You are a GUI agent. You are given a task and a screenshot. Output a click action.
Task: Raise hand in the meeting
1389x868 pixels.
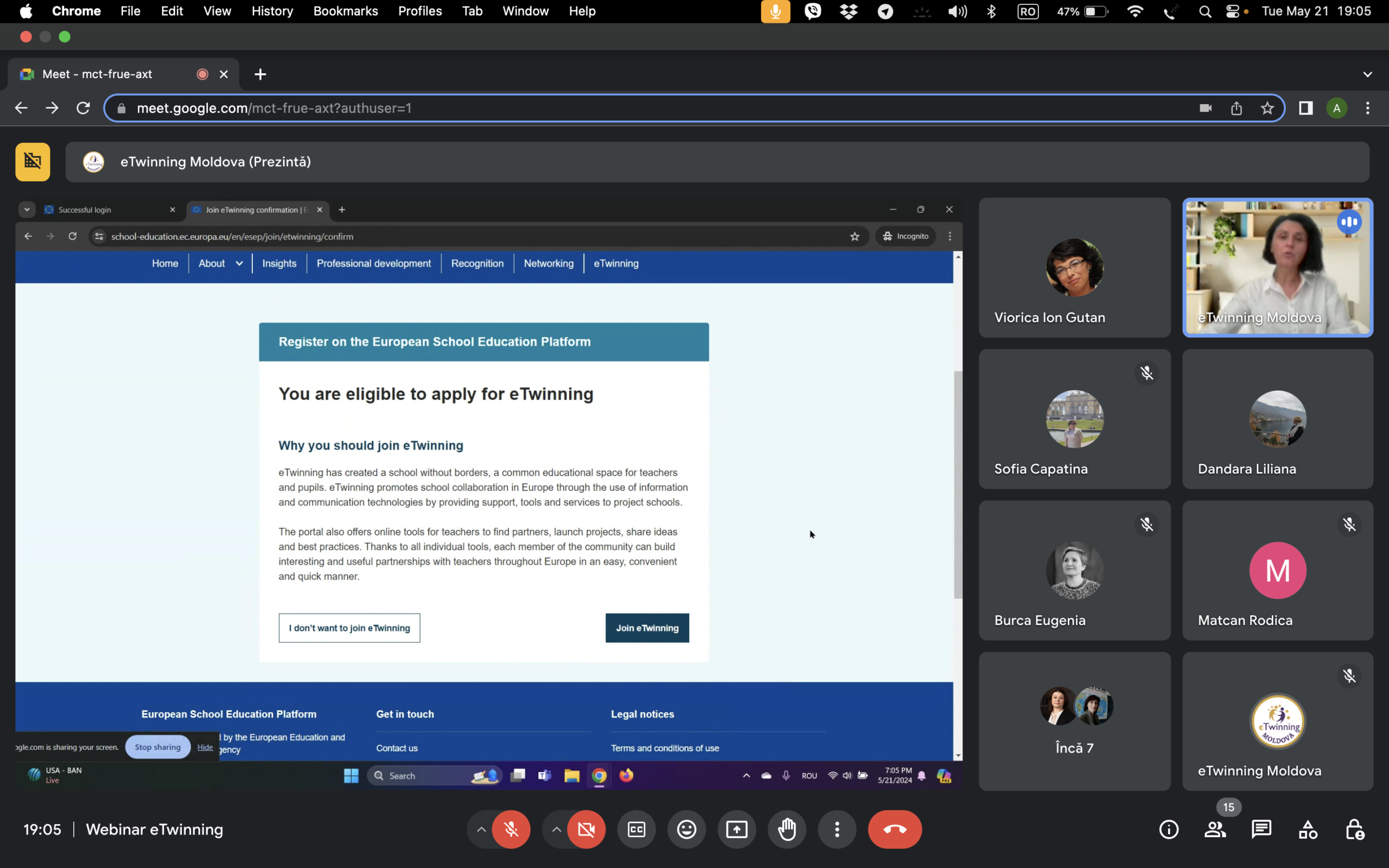[787, 829]
